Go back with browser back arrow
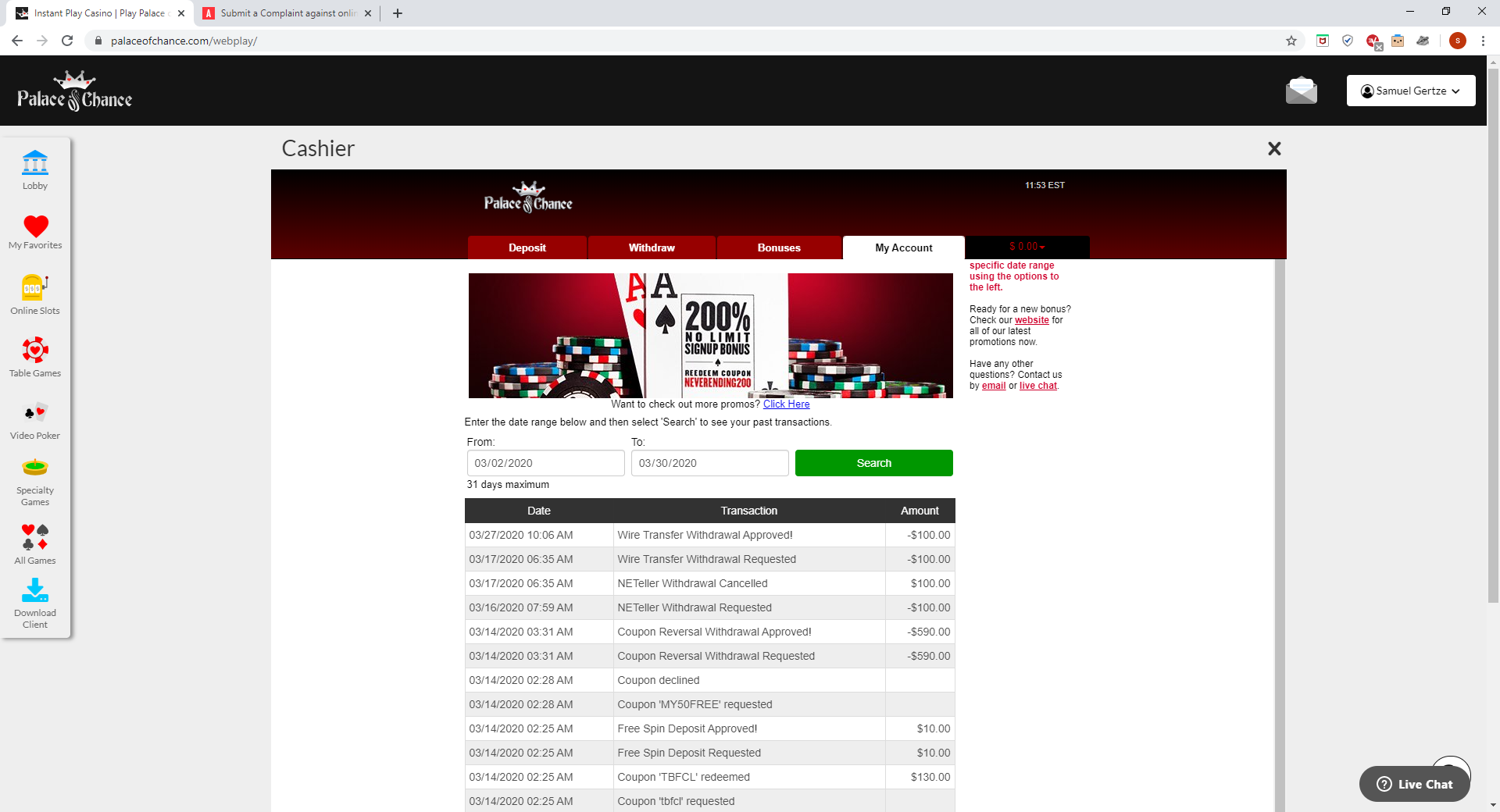 pos(17,41)
